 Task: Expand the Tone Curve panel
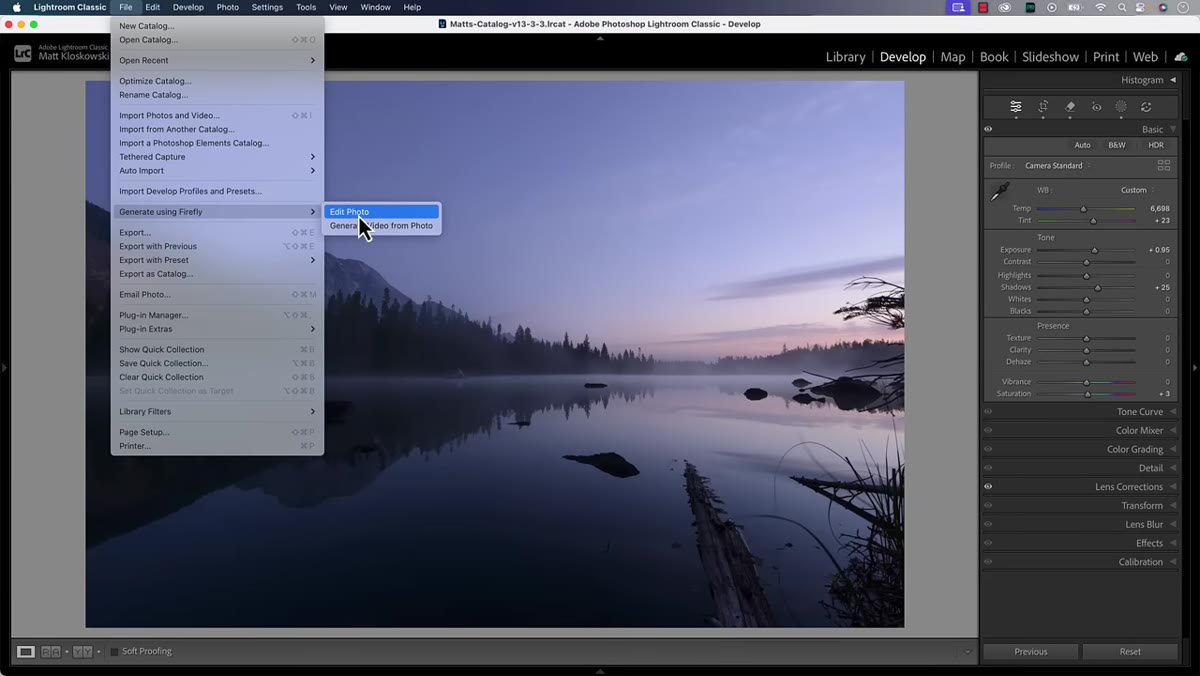1173,412
